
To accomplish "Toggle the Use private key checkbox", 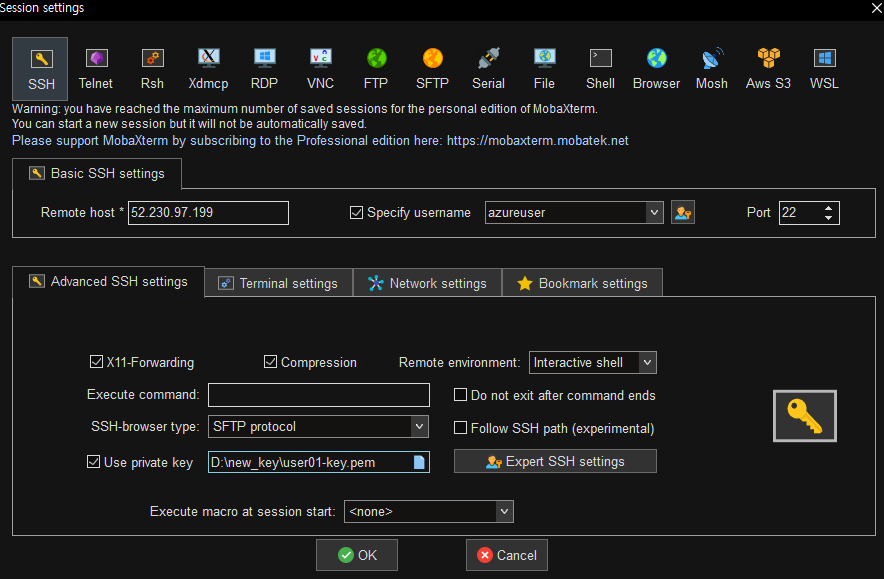I will pos(94,462).
